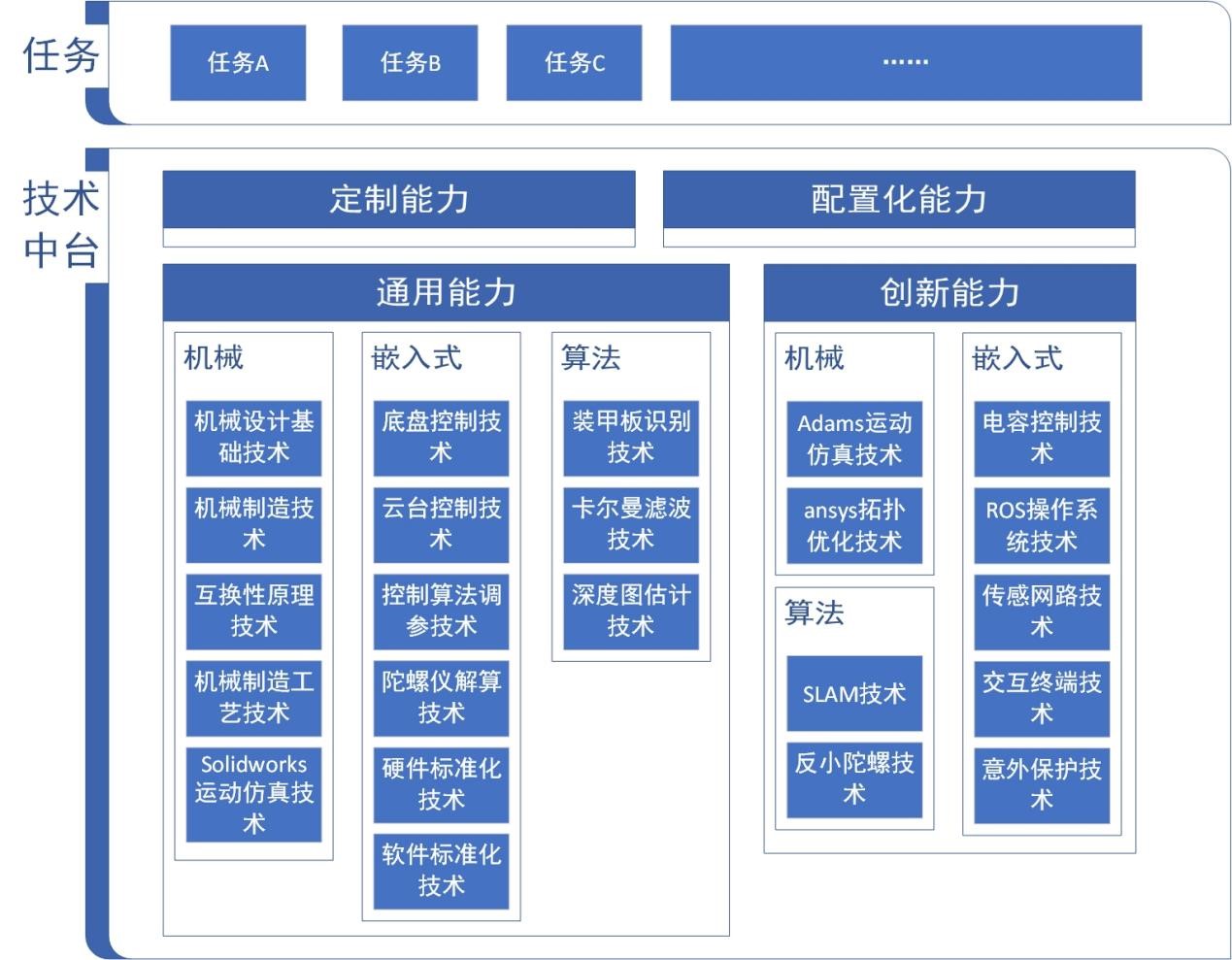The image size is (1232, 960).
Task: Select the 陀螺仪解算技术 block
Action: (x=441, y=698)
